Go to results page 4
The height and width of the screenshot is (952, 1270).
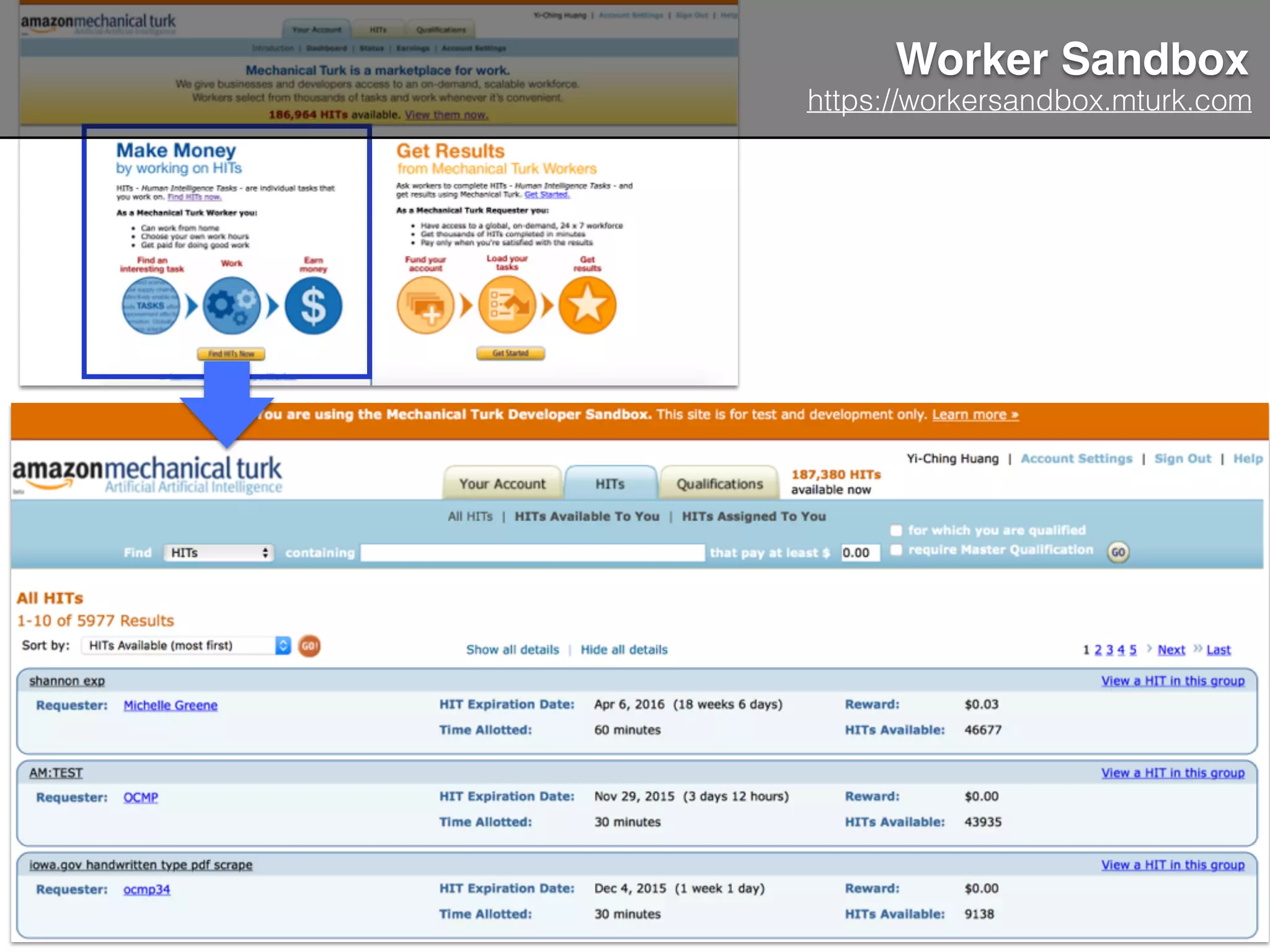pos(1121,650)
